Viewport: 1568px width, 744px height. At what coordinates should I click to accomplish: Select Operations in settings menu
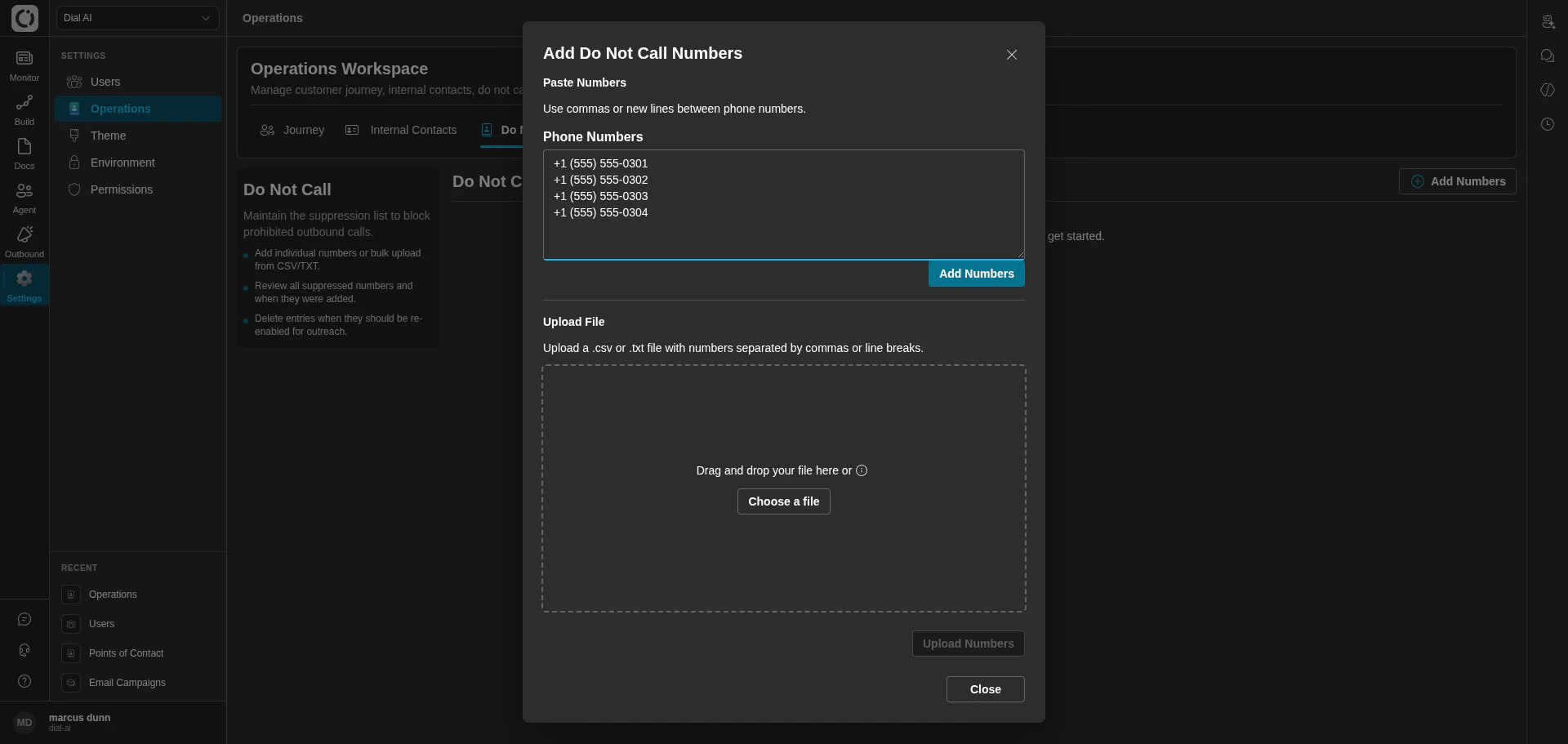pos(138,109)
